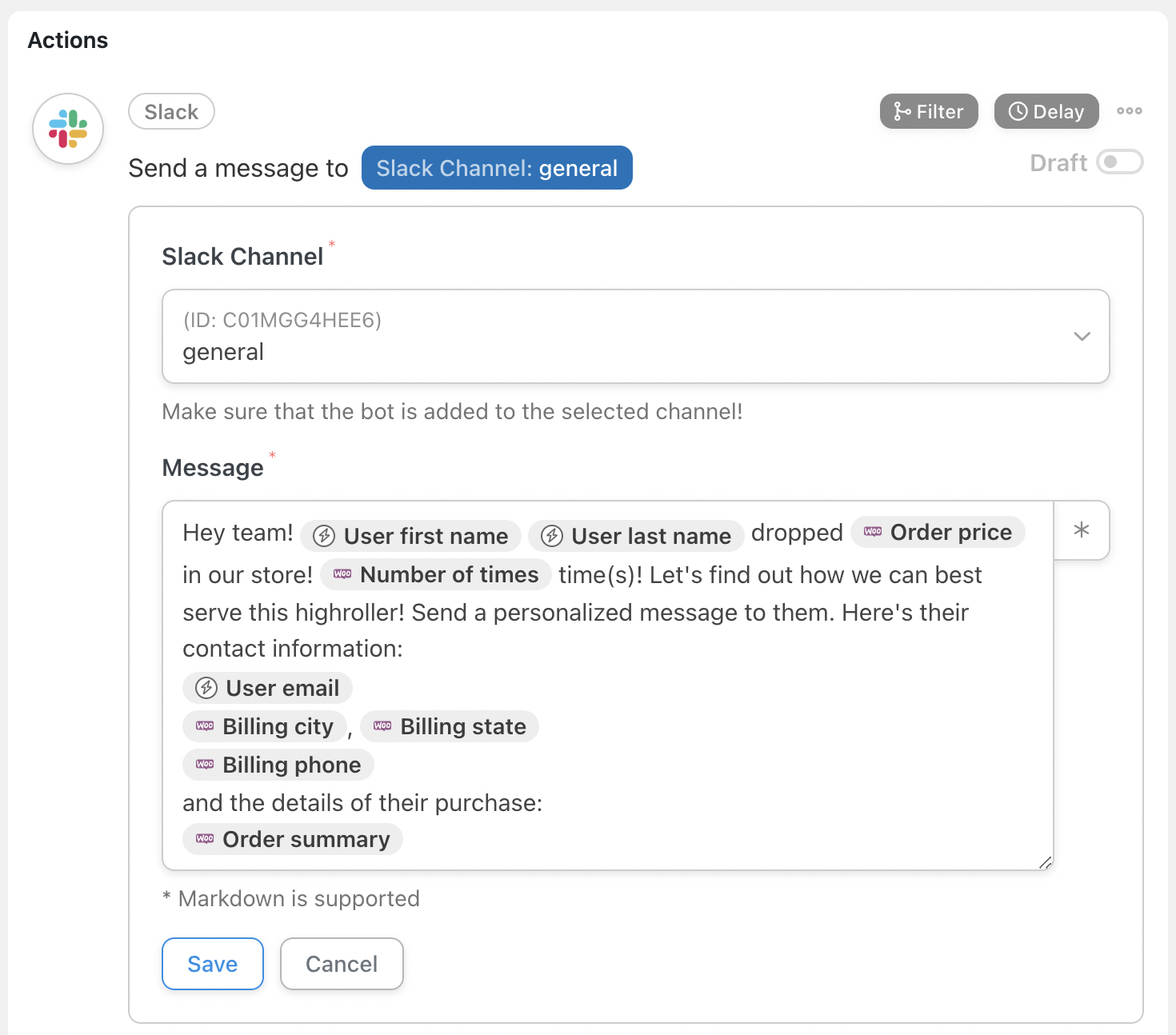
Task: Toggle the Draft switch on
Action: (1119, 162)
